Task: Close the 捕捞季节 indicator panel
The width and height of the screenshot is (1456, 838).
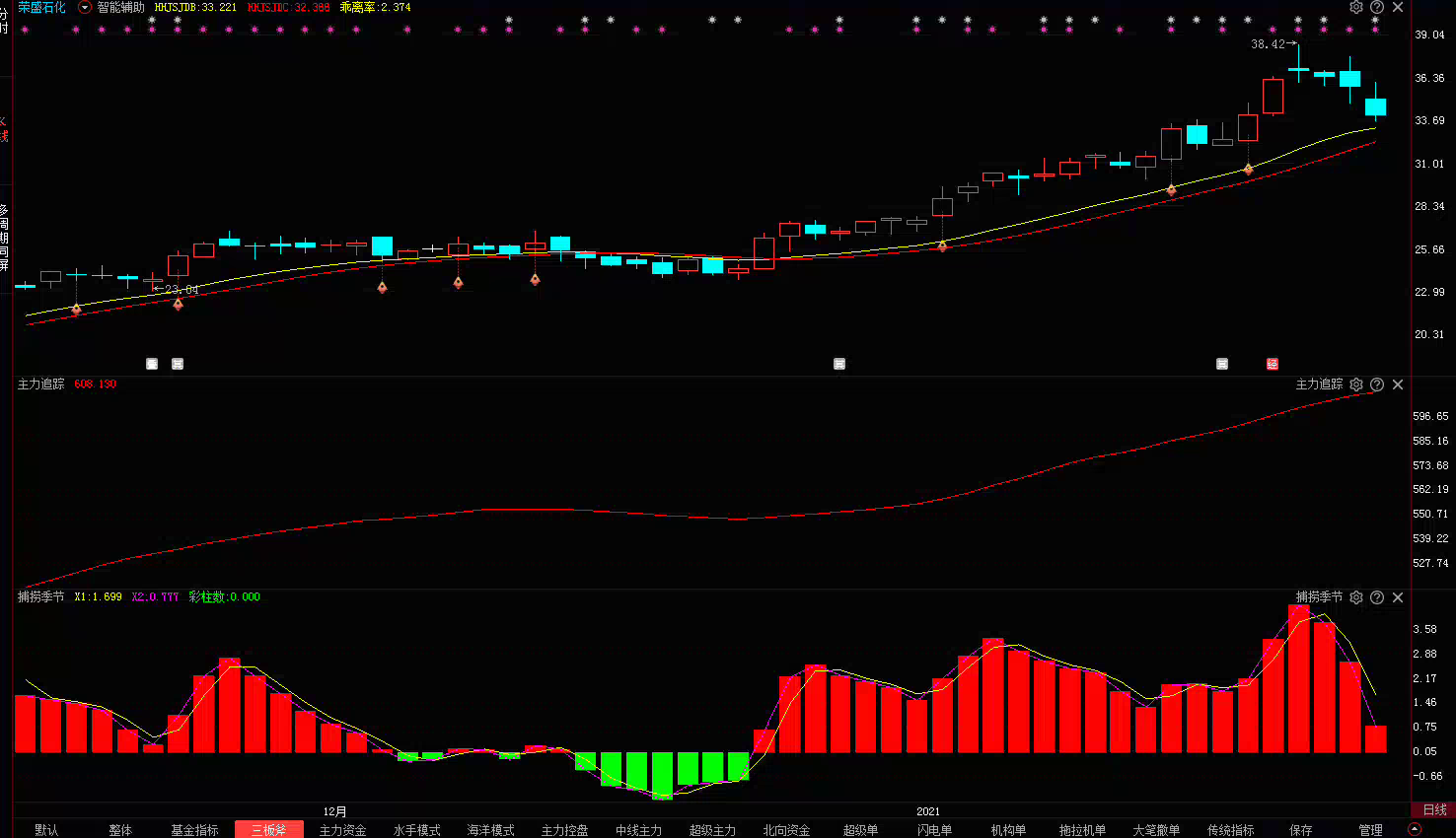Action: [1398, 597]
